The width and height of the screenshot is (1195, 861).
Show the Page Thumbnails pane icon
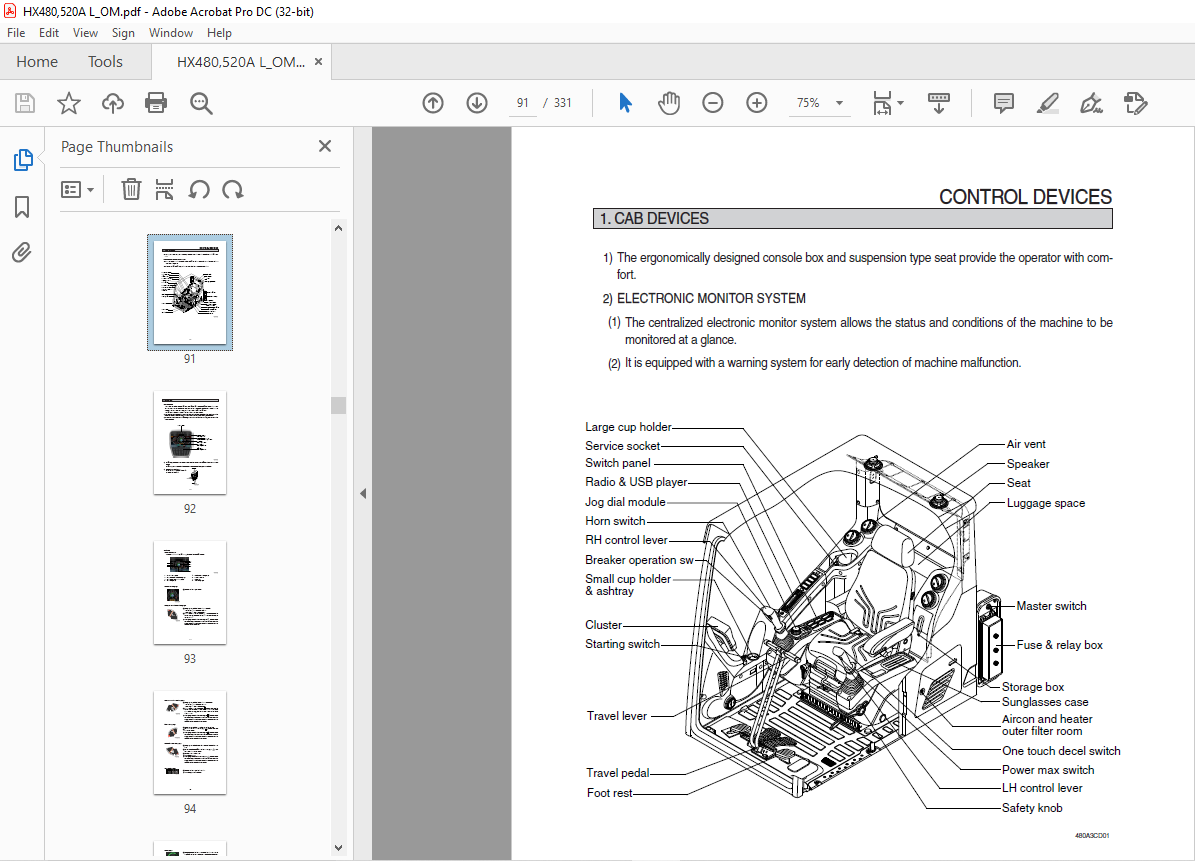click(x=23, y=160)
